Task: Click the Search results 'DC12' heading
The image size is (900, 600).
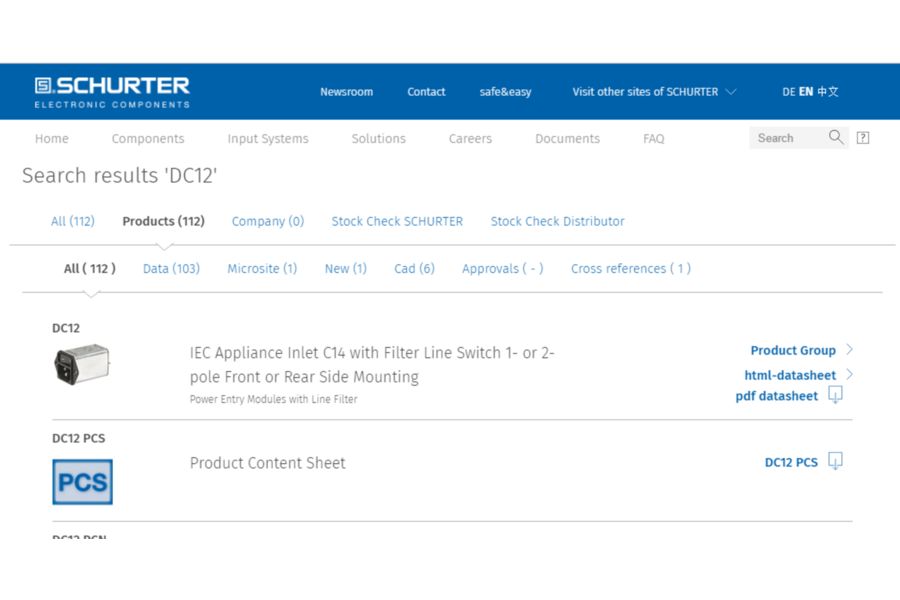Action: tap(119, 175)
